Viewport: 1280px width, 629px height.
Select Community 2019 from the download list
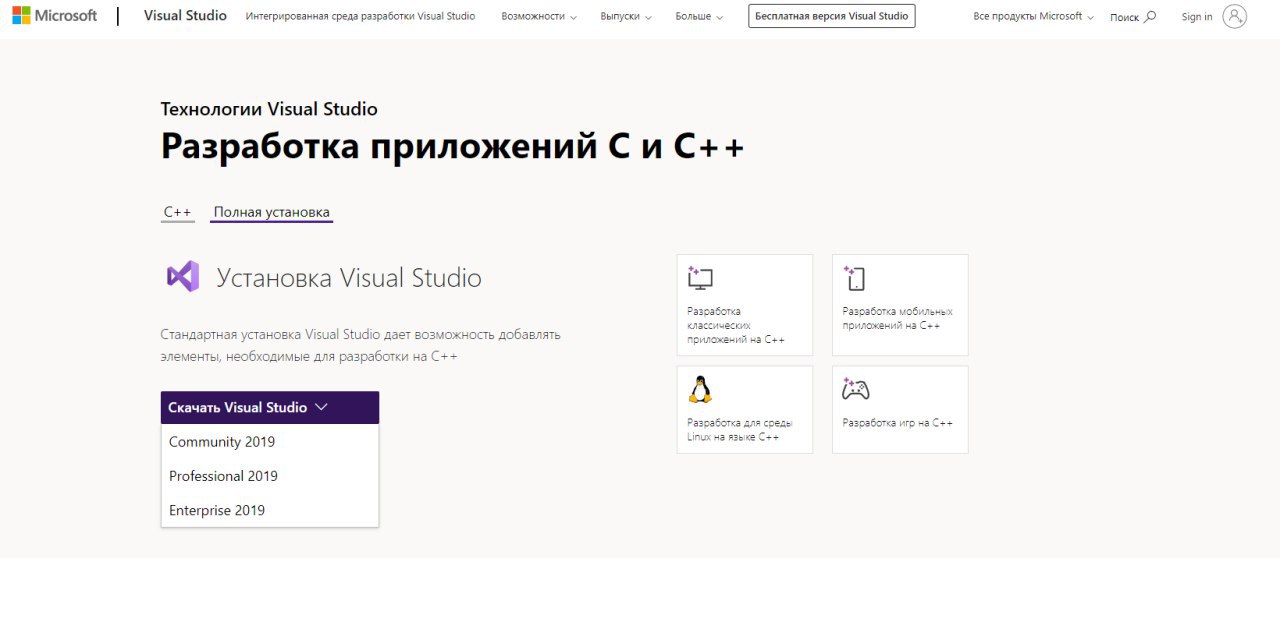tap(270, 442)
